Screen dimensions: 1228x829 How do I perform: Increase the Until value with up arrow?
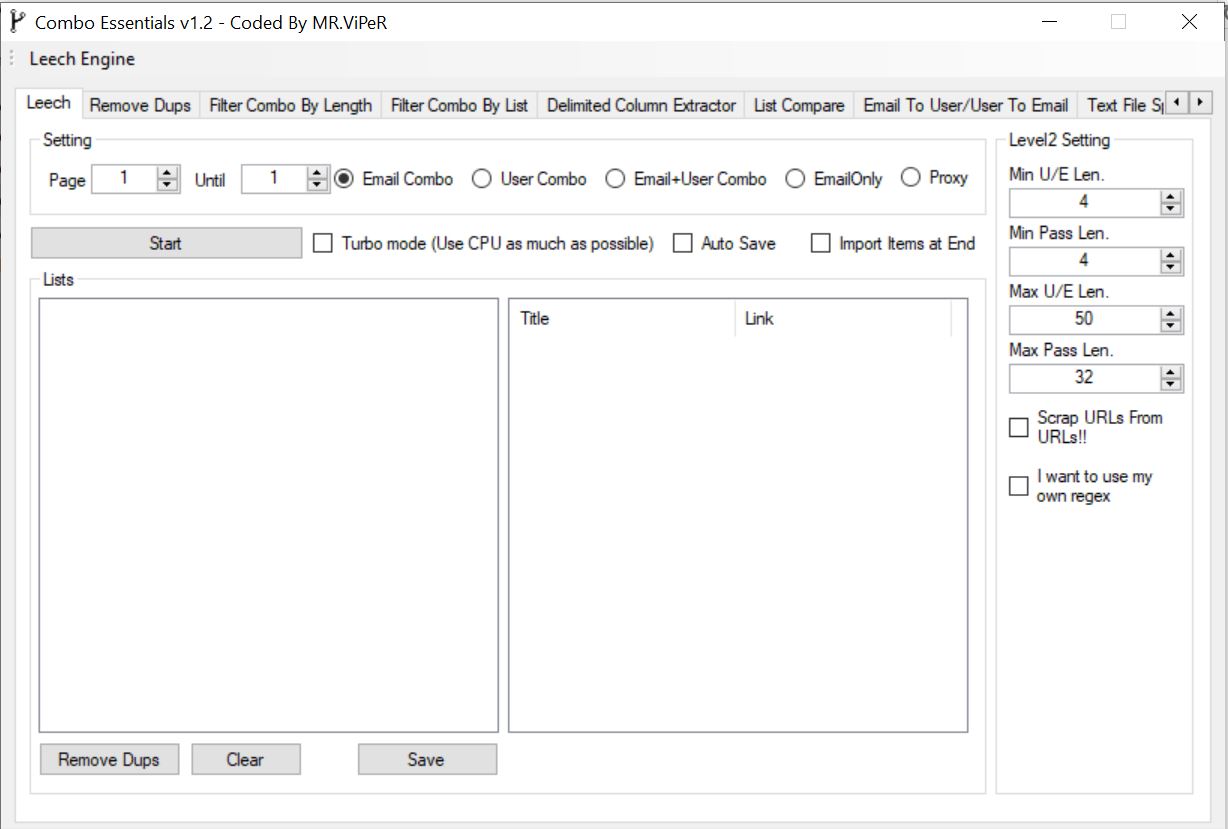coord(317,173)
